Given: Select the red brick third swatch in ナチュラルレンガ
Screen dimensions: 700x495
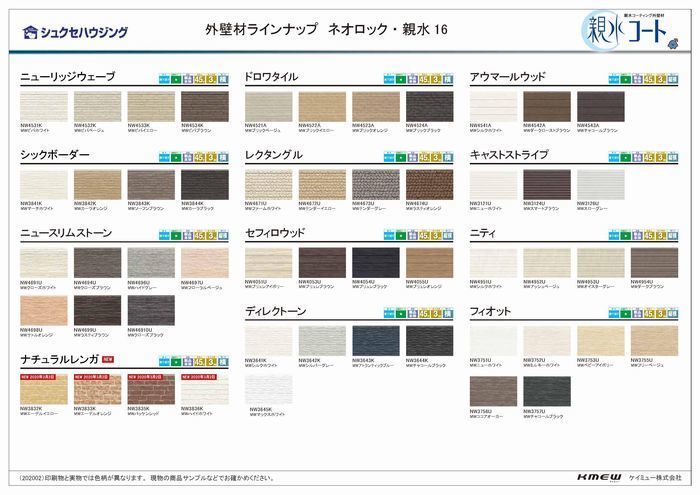Looking at the screenshot, I should [x=151, y=390].
